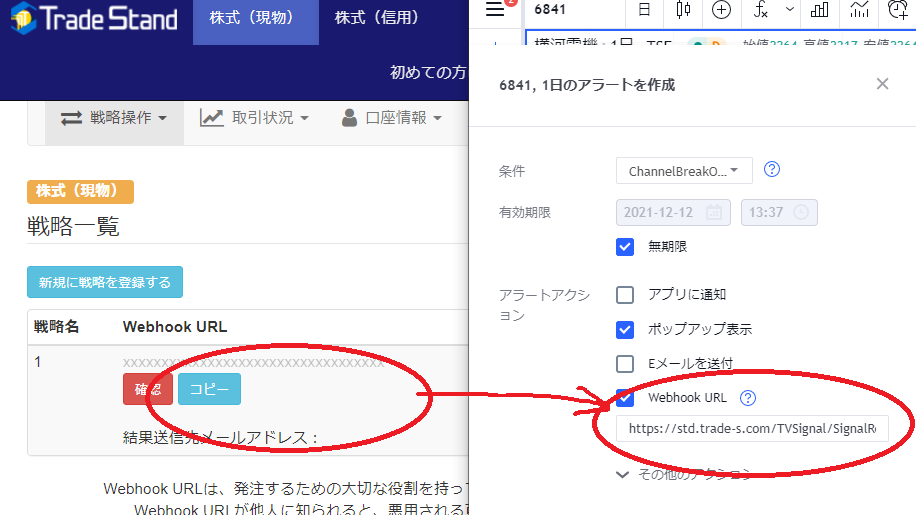Open the fx indicators icon

click(761, 9)
